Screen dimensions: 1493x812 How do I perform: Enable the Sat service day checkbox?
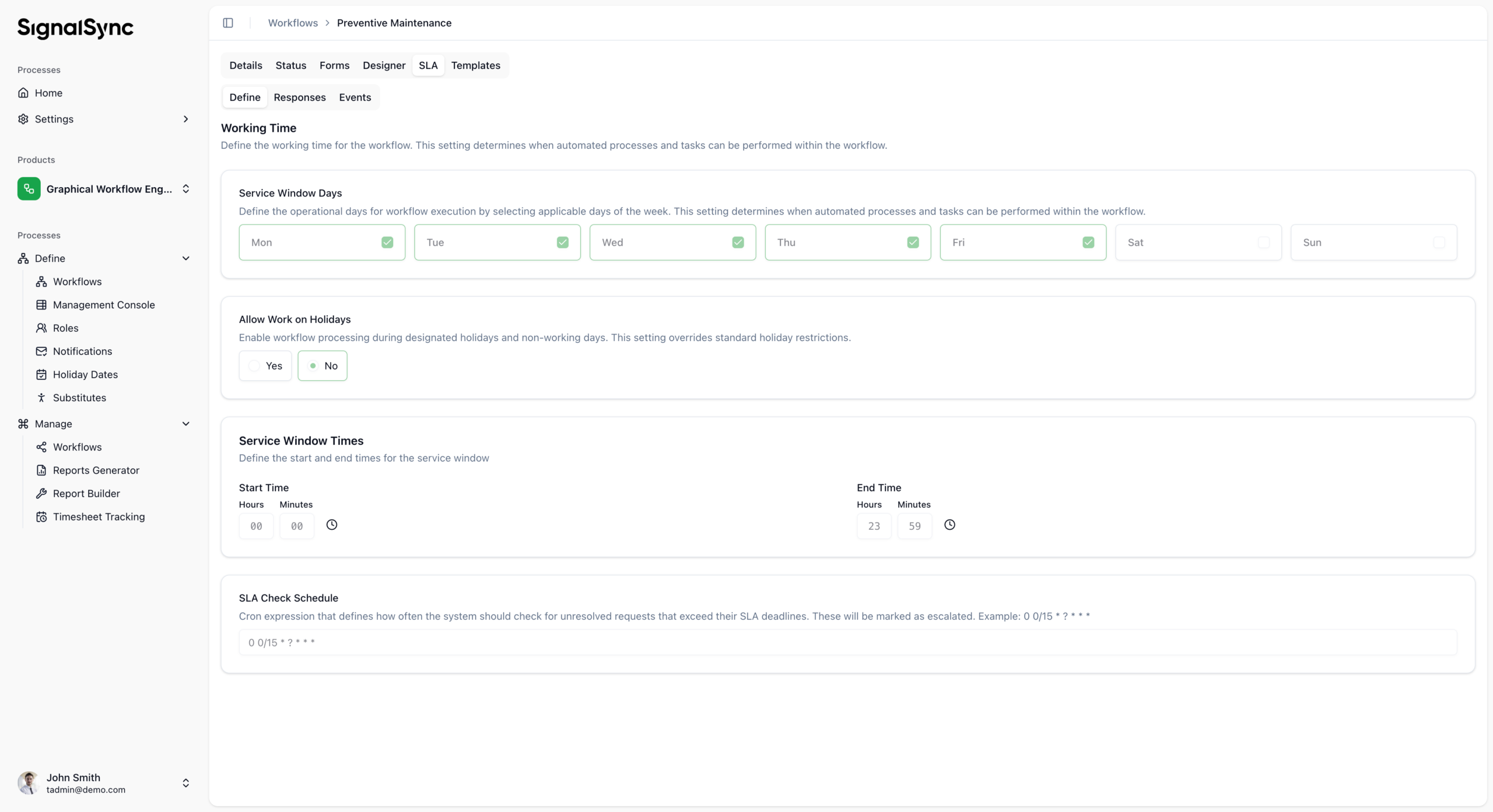[x=1263, y=242]
